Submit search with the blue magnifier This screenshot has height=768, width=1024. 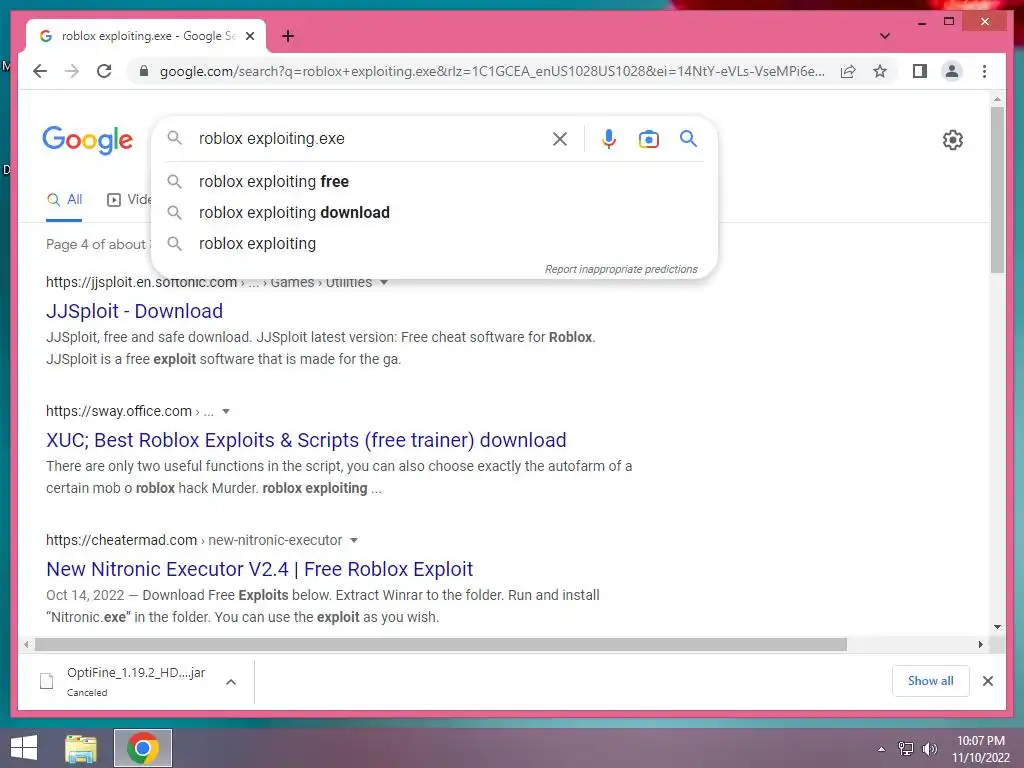688,138
